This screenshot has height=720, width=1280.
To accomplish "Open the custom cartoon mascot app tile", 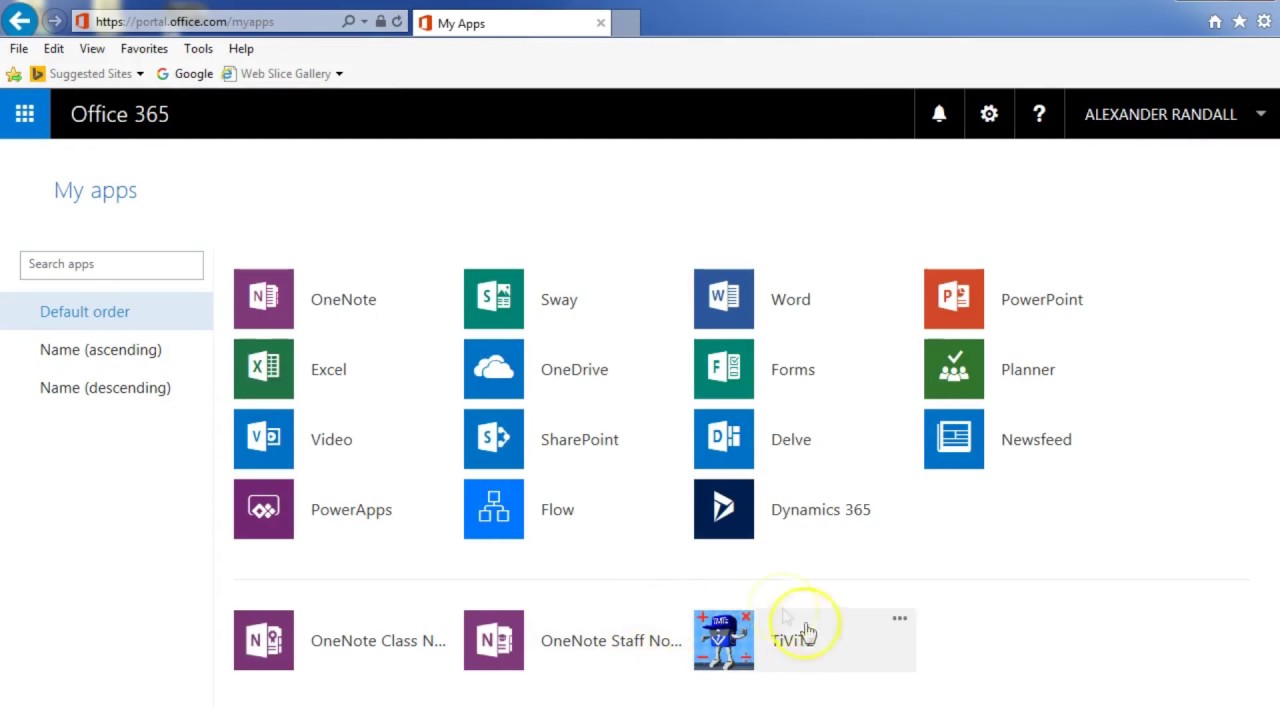I will click(x=724, y=640).
